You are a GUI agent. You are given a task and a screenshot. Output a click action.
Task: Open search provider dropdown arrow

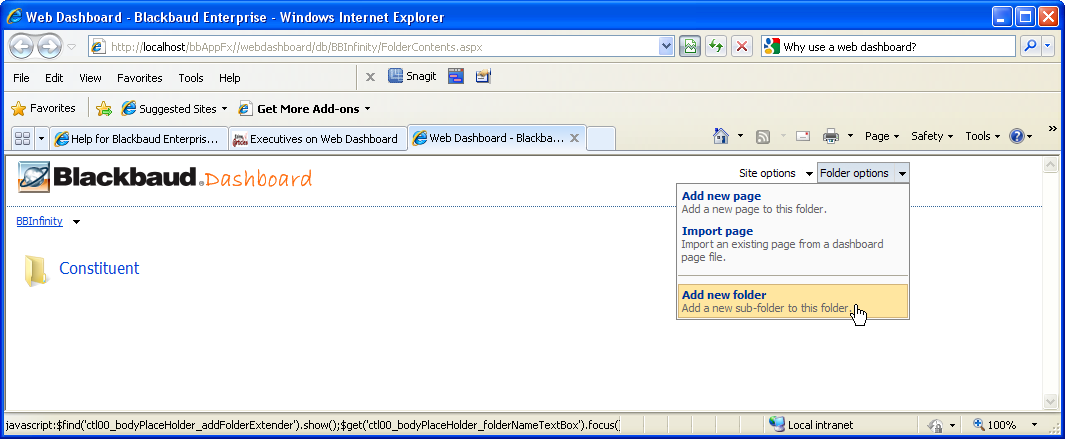1047,47
